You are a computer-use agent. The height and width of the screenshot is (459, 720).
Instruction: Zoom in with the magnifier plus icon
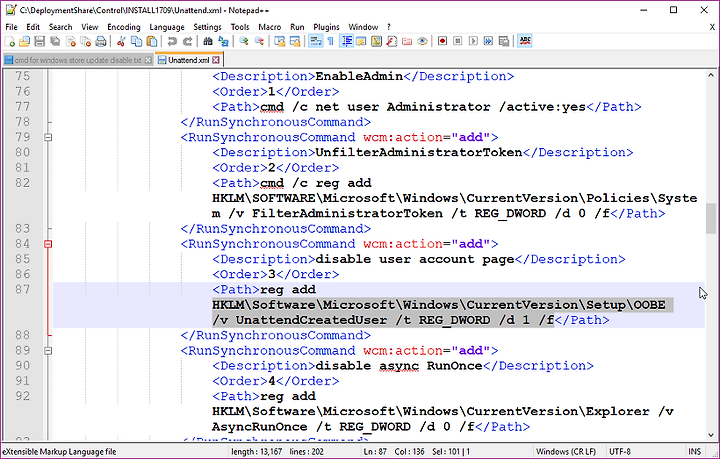coord(244,42)
